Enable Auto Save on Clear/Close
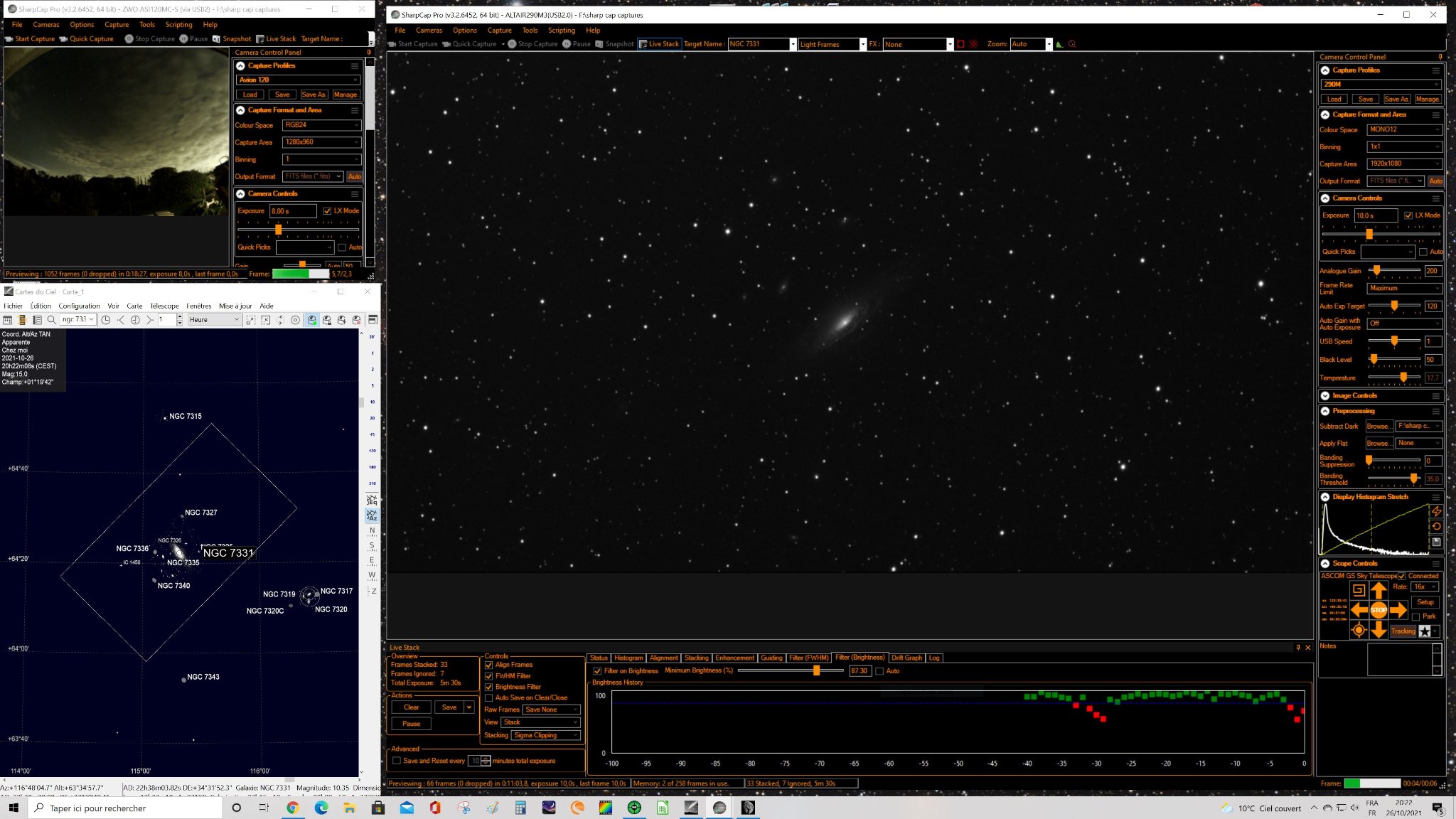Viewport: 1456px width, 819px height. point(488,698)
